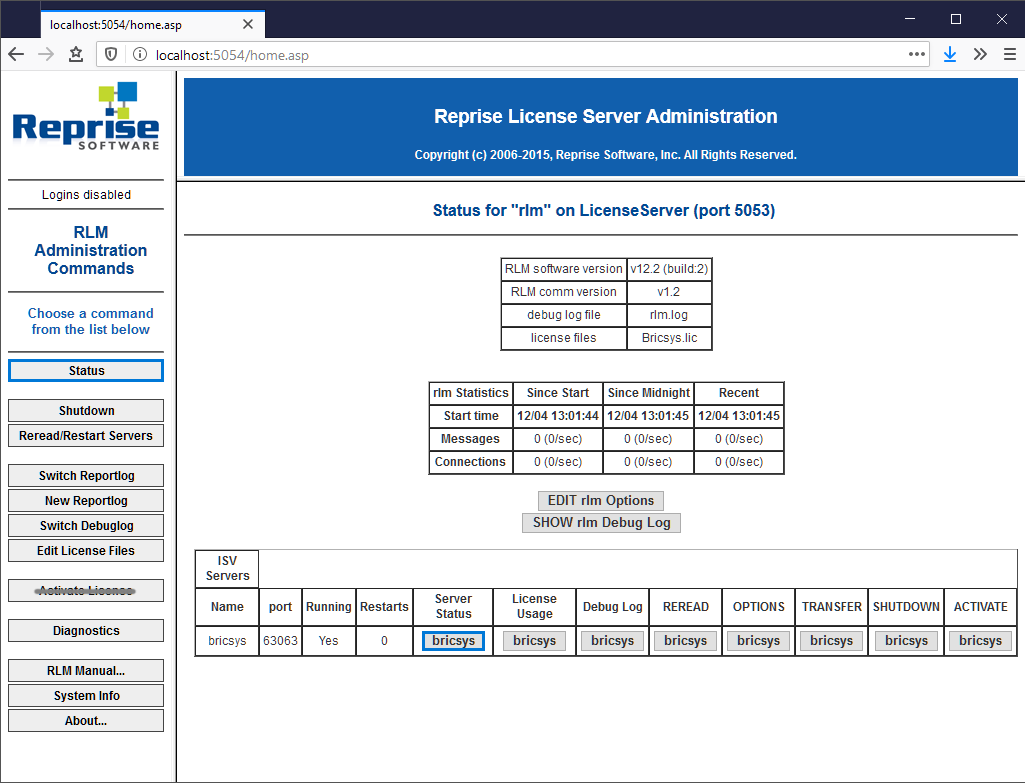This screenshot has width=1025, height=783.
Task: Show site information icon
Action: click(140, 54)
